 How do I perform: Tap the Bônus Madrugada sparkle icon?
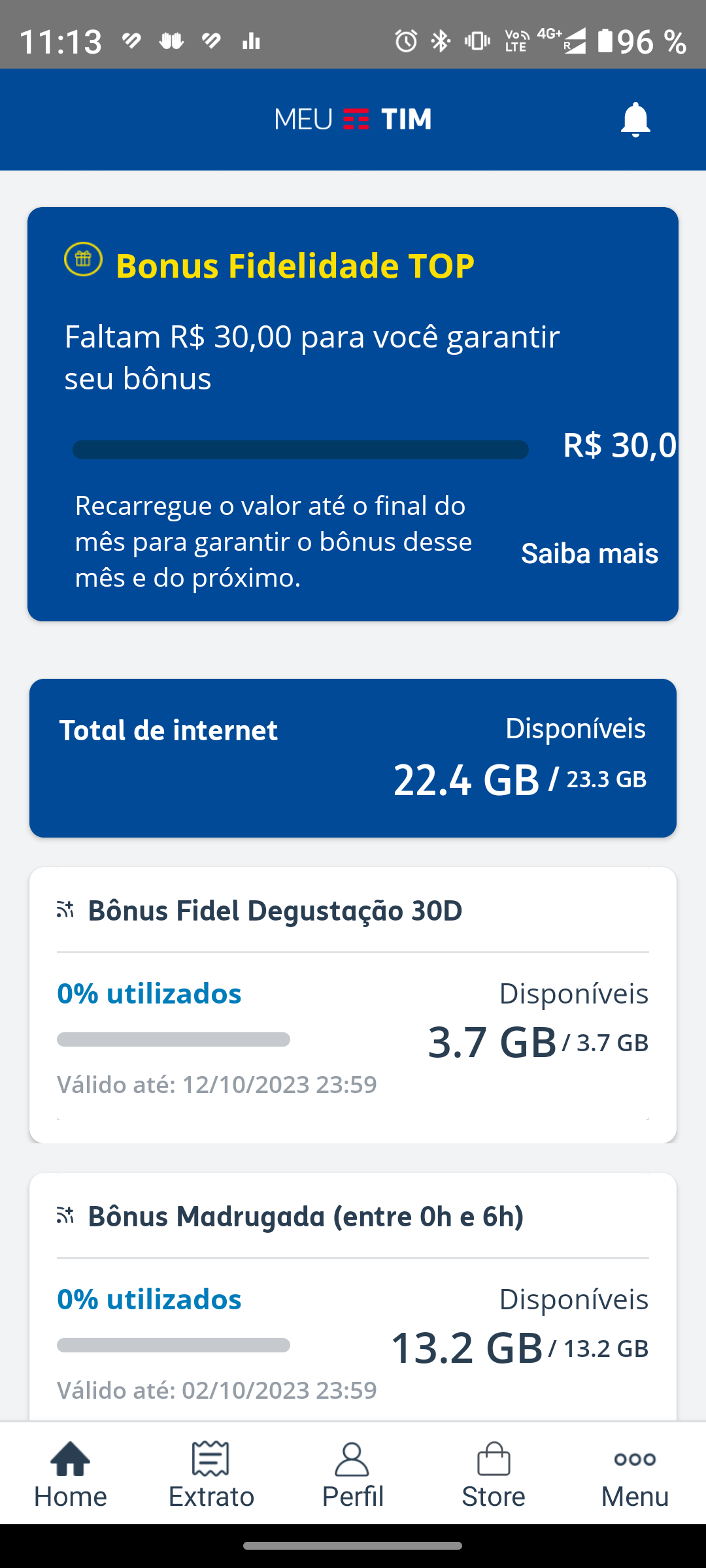65,1216
